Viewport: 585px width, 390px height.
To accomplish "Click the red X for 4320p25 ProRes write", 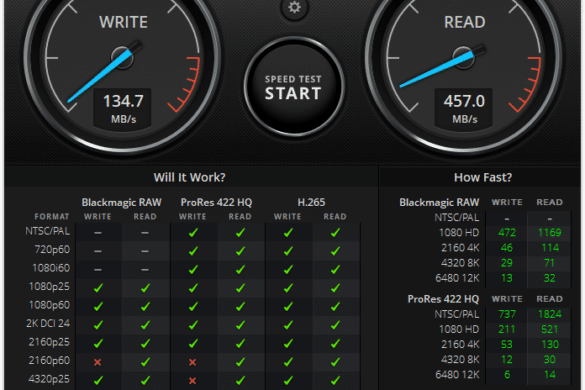I will (193, 381).
